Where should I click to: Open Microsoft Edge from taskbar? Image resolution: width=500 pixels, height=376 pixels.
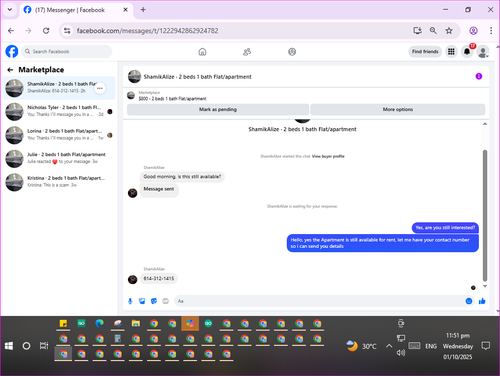point(99,323)
